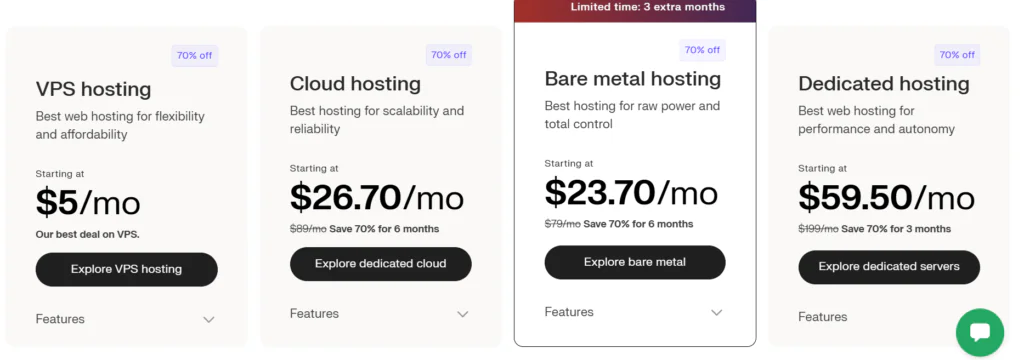Click the struck-through $89/mo price
The width and height of the screenshot is (1024, 360).
click(x=308, y=229)
